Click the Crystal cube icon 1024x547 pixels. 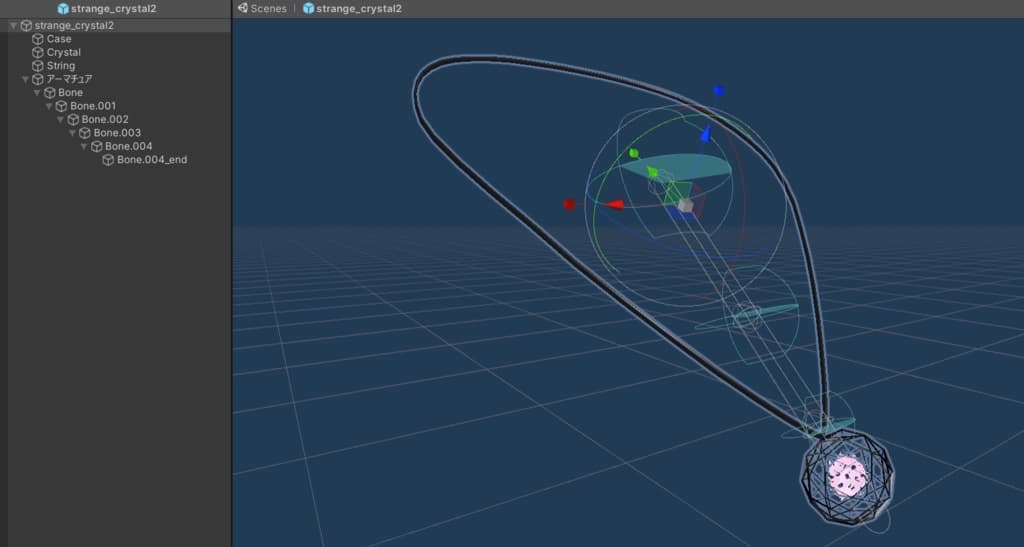tap(38, 52)
